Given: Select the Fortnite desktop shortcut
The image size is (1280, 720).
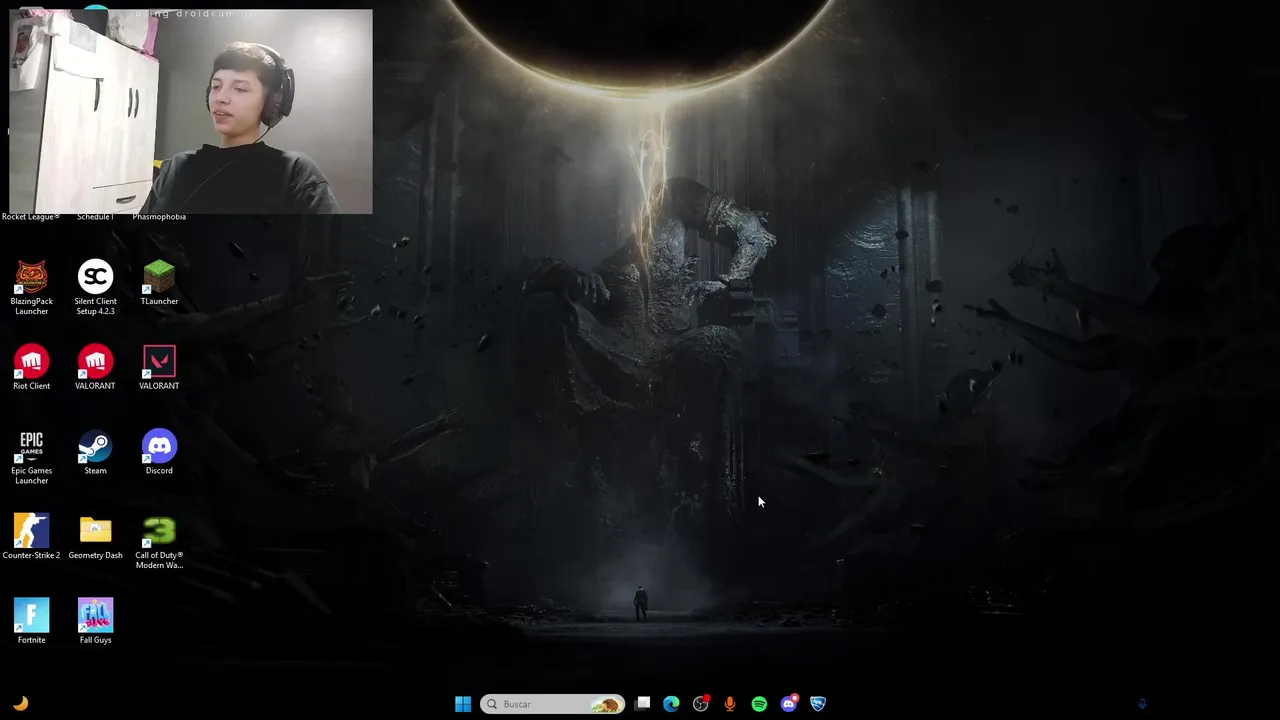Looking at the screenshot, I should click(x=31, y=621).
